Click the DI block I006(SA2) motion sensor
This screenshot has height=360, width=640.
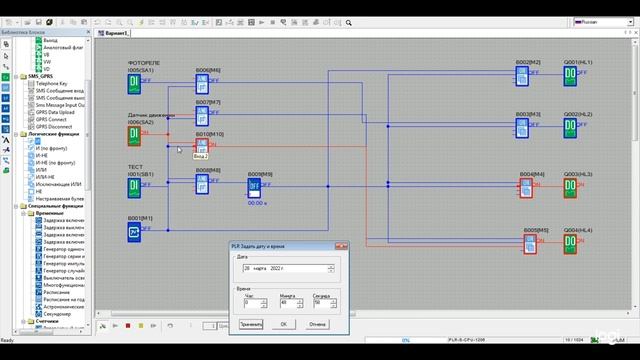click(x=134, y=136)
